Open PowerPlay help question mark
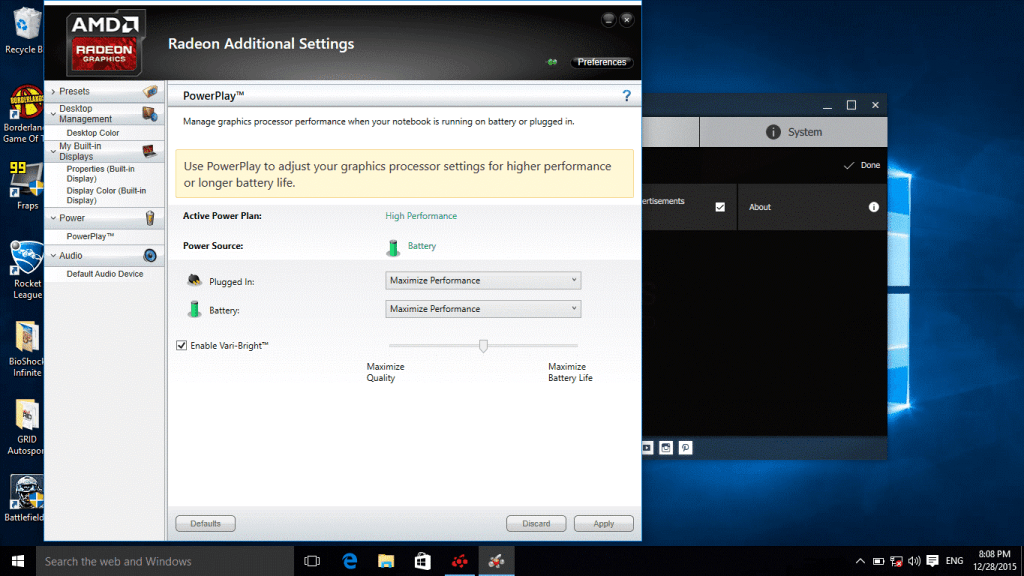 (x=626, y=96)
